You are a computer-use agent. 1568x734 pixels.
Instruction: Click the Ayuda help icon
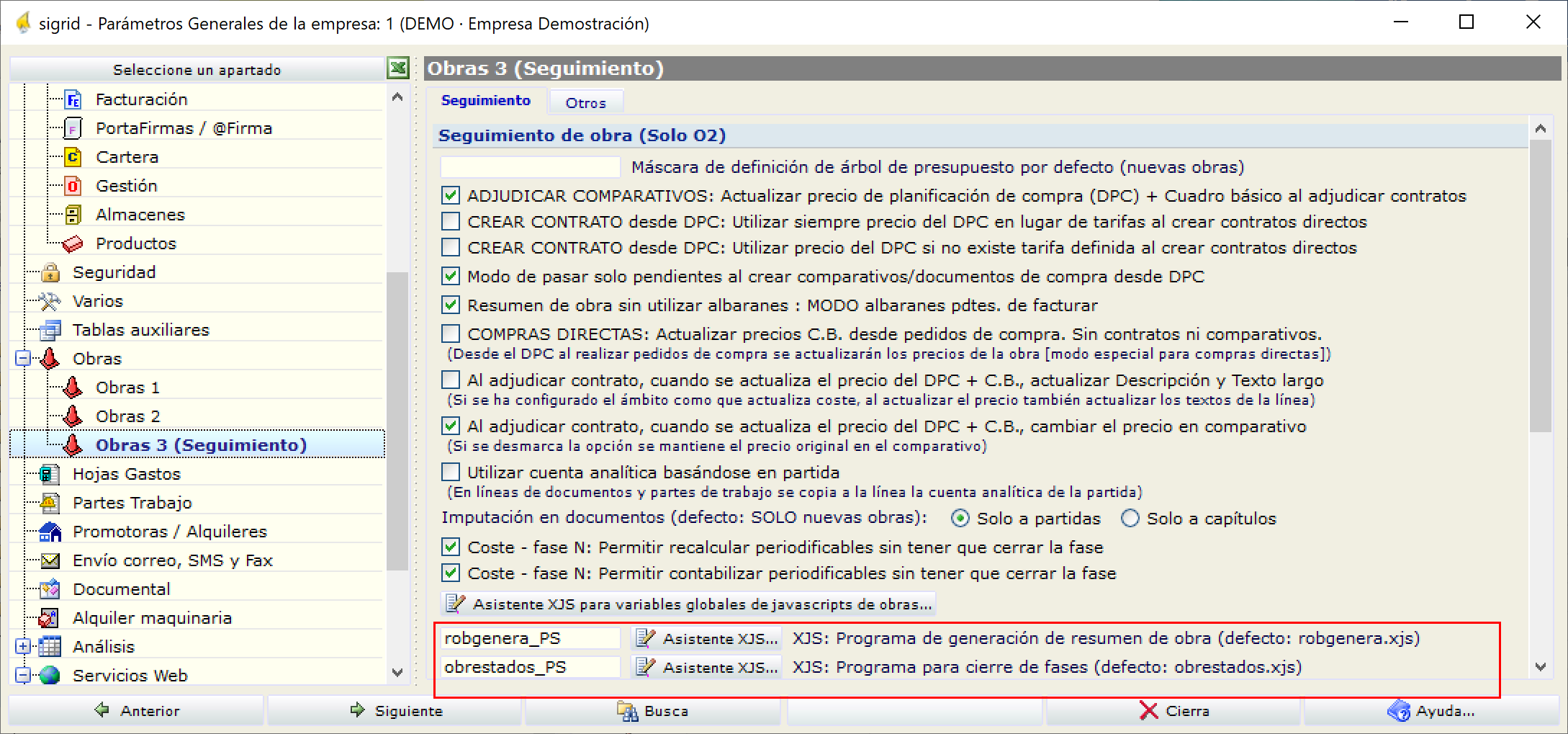click(x=1399, y=711)
